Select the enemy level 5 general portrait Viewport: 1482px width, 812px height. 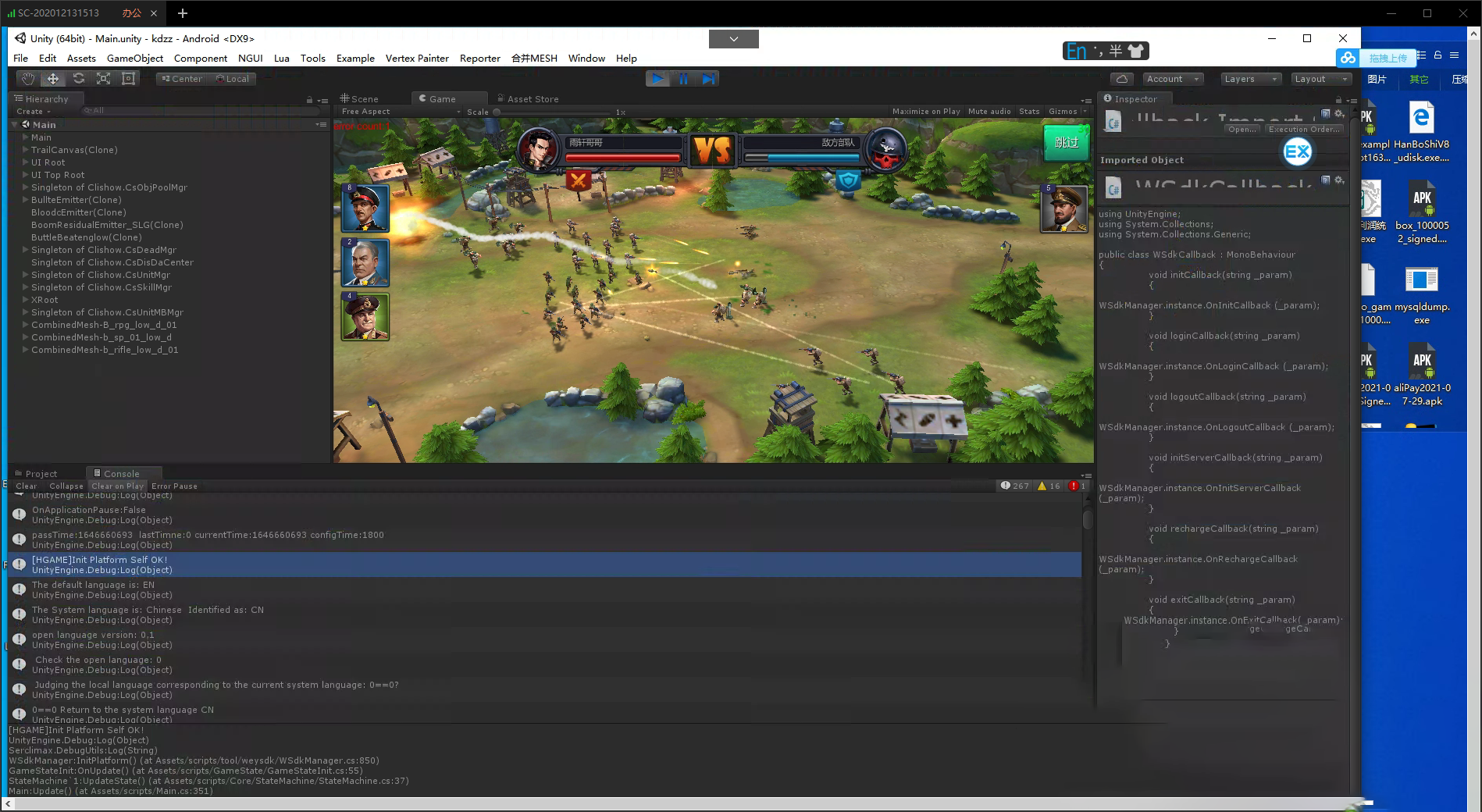coord(1064,208)
